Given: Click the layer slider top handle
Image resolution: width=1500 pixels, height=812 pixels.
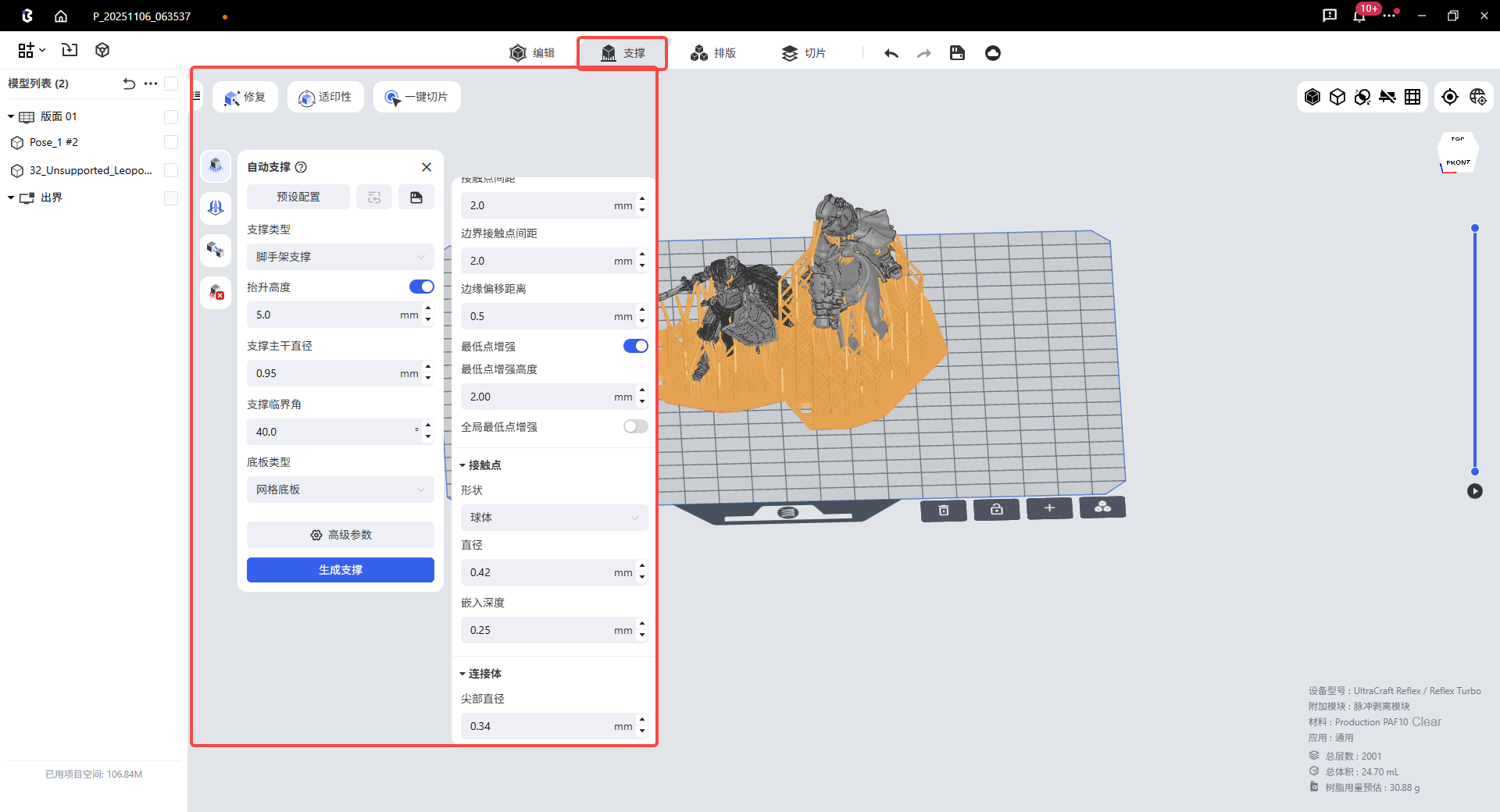Looking at the screenshot, I should 1475,228.
